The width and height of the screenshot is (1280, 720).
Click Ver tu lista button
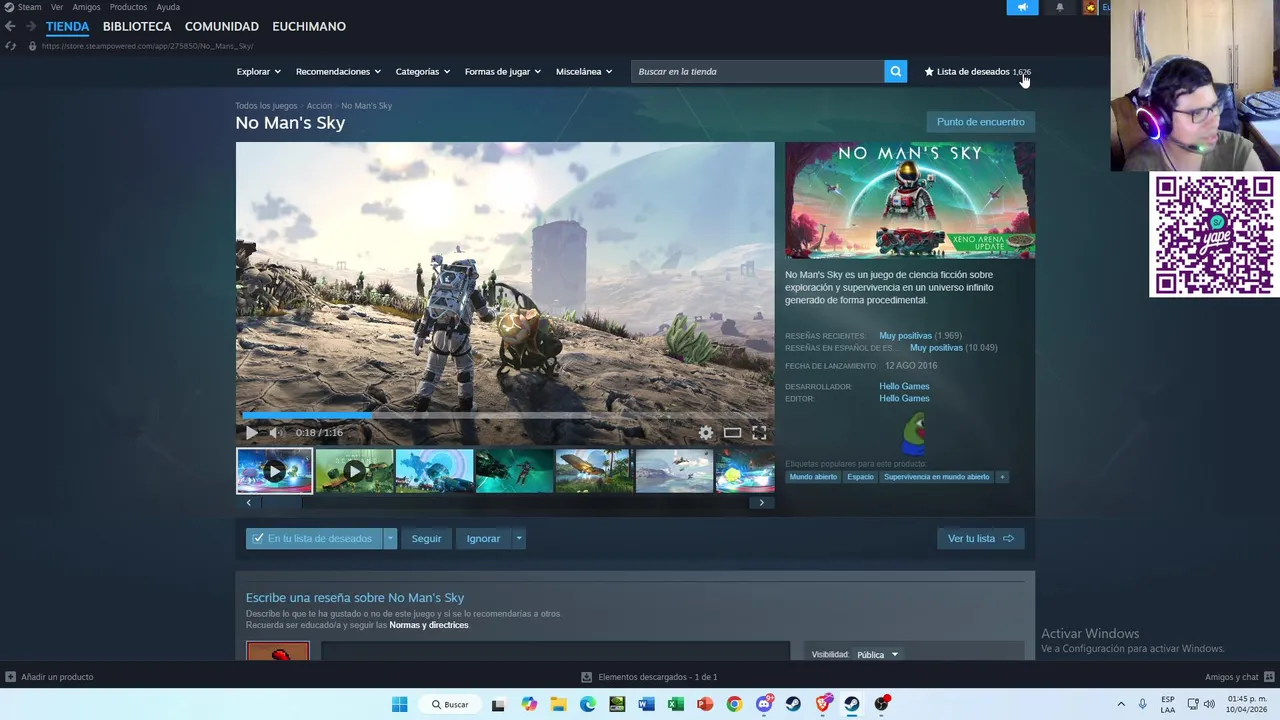pos(981,538)
